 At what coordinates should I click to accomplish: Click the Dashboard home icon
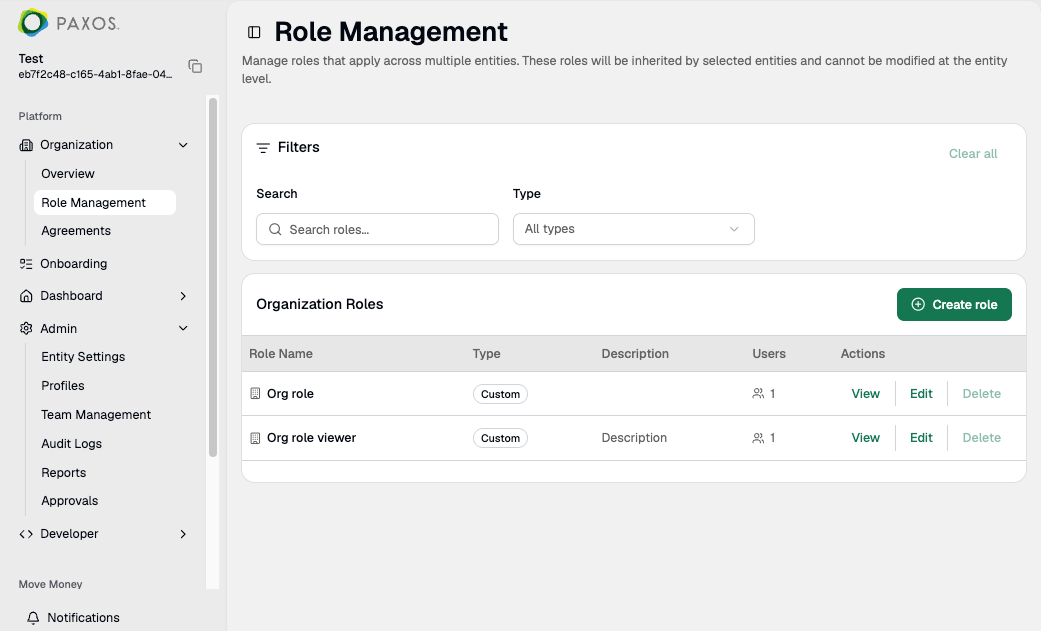[26, 296]
